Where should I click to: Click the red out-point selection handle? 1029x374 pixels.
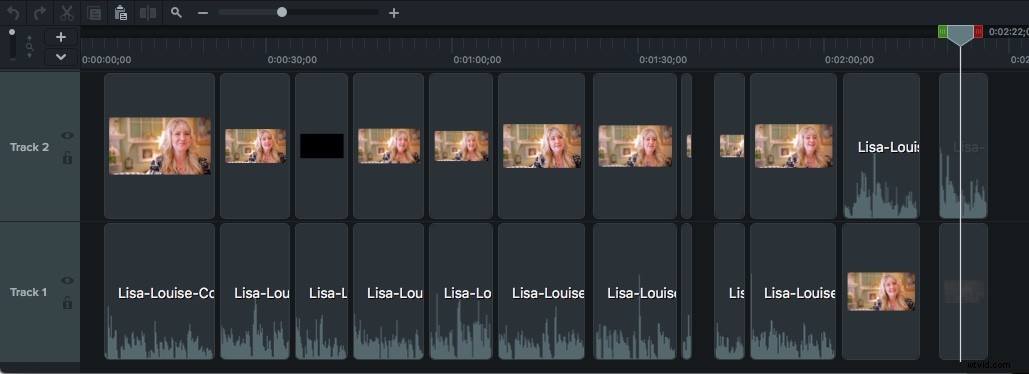978,31
